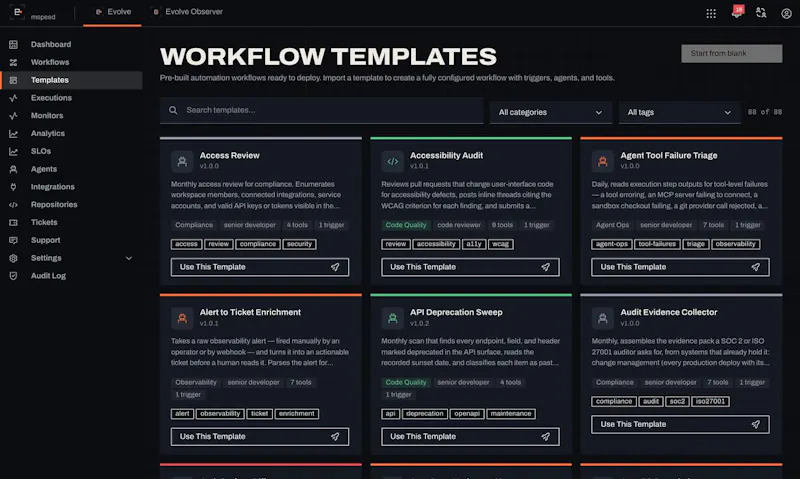Use This Template for API Deprecation Sweep

click(470, 437)
